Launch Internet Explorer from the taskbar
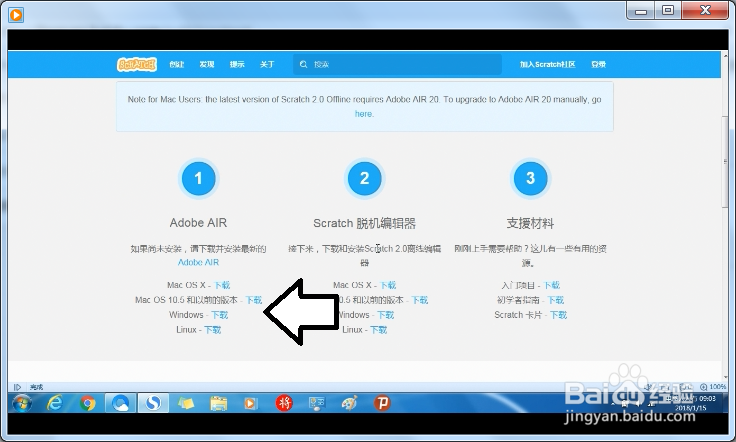 coord(55,403)
